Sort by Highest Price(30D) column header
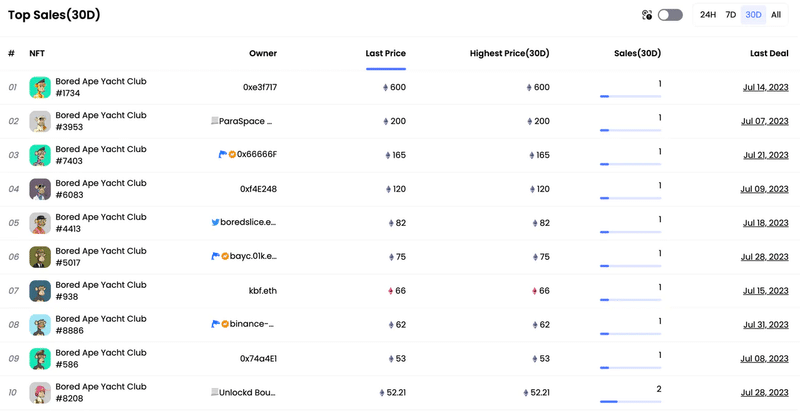The image size is (800, 413). pyautogui.click(x=510, y=53)
